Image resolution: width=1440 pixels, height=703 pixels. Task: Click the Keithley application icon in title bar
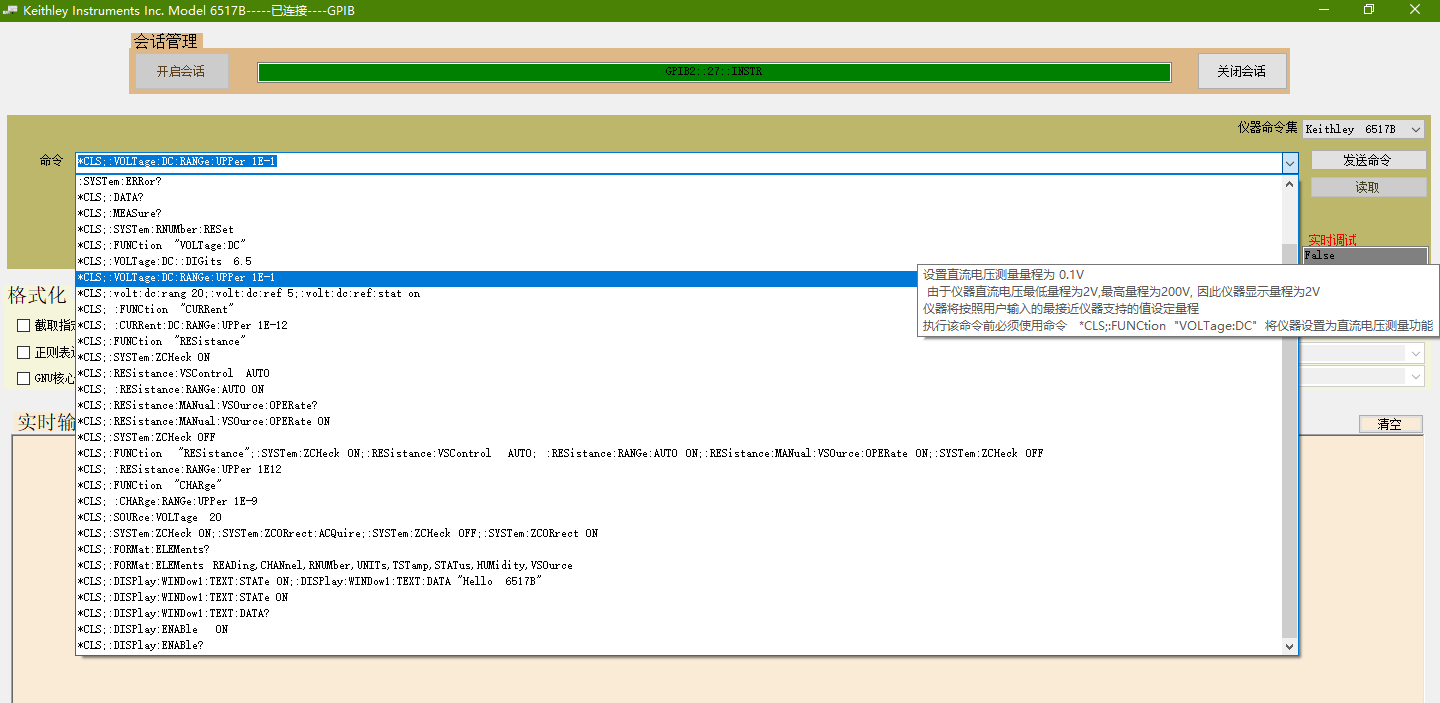10,10
